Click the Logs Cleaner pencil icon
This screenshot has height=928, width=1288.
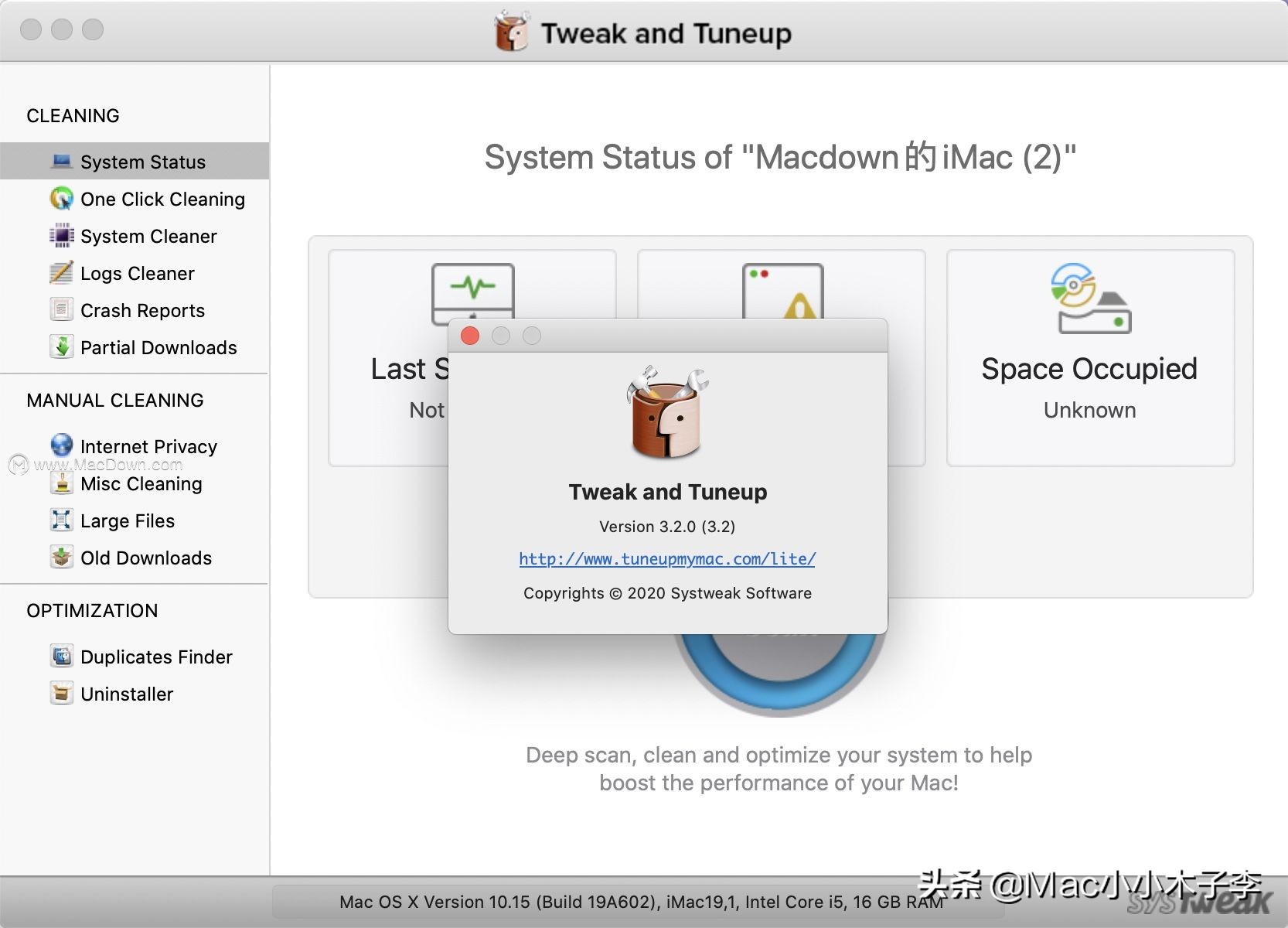(x=60, y=273)
